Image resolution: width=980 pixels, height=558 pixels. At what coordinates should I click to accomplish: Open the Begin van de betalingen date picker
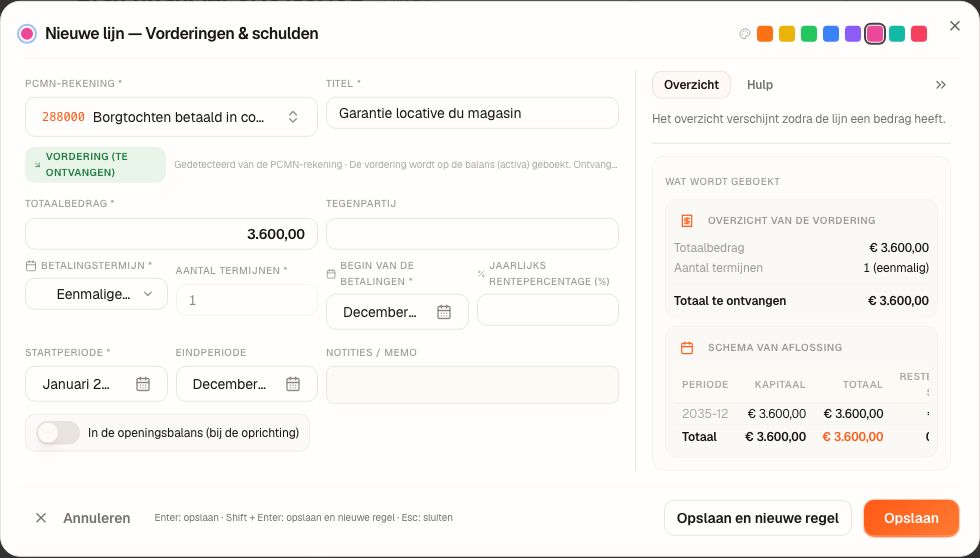click(398, 312)
